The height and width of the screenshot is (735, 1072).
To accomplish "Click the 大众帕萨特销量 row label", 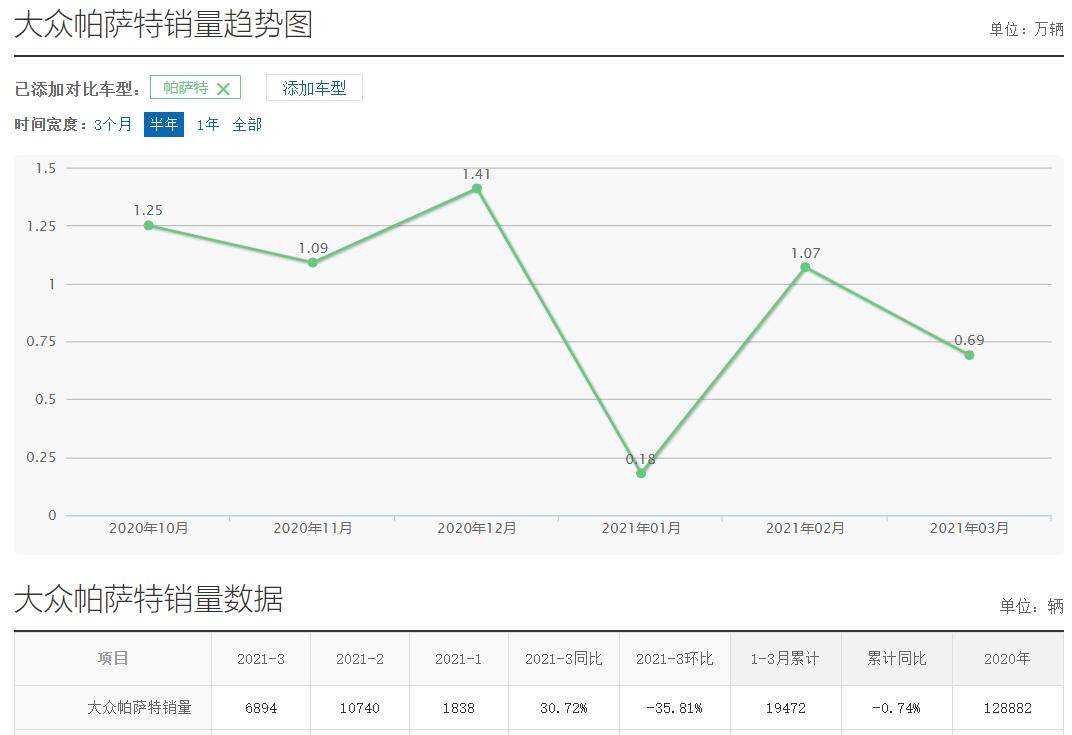I will (x=139, y=708).
